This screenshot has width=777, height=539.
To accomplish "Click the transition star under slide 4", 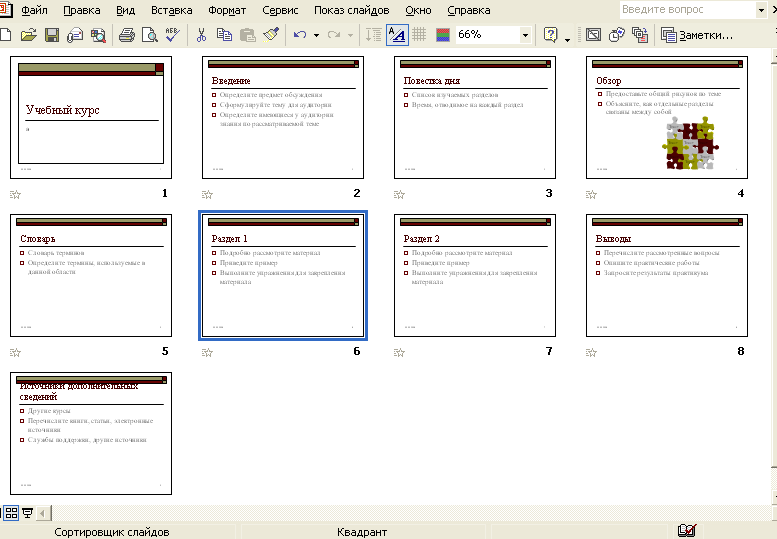I will tap(591, 195).
